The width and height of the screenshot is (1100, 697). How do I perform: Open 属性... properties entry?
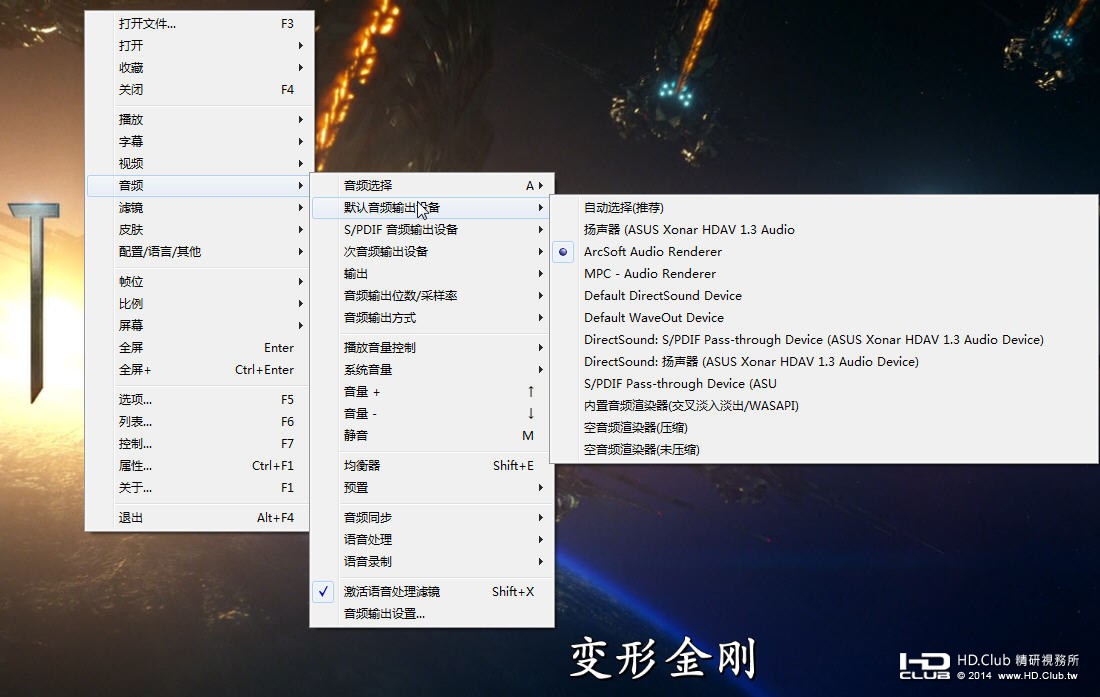pyautogui.click(x=199, y=466)
